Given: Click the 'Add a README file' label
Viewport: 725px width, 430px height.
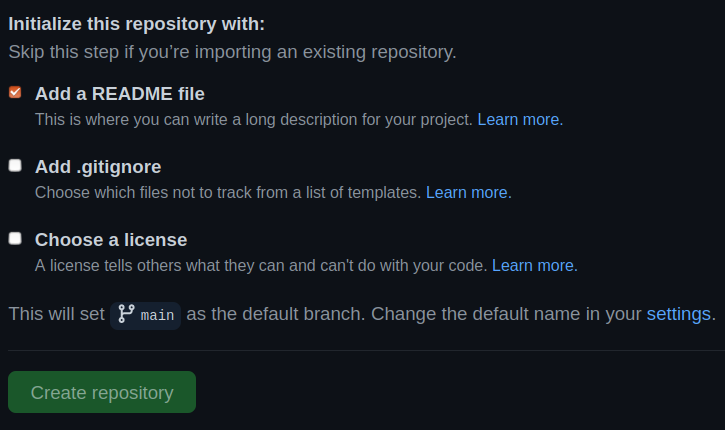Looking at the screenshot, I should click(x=120, y=94).
